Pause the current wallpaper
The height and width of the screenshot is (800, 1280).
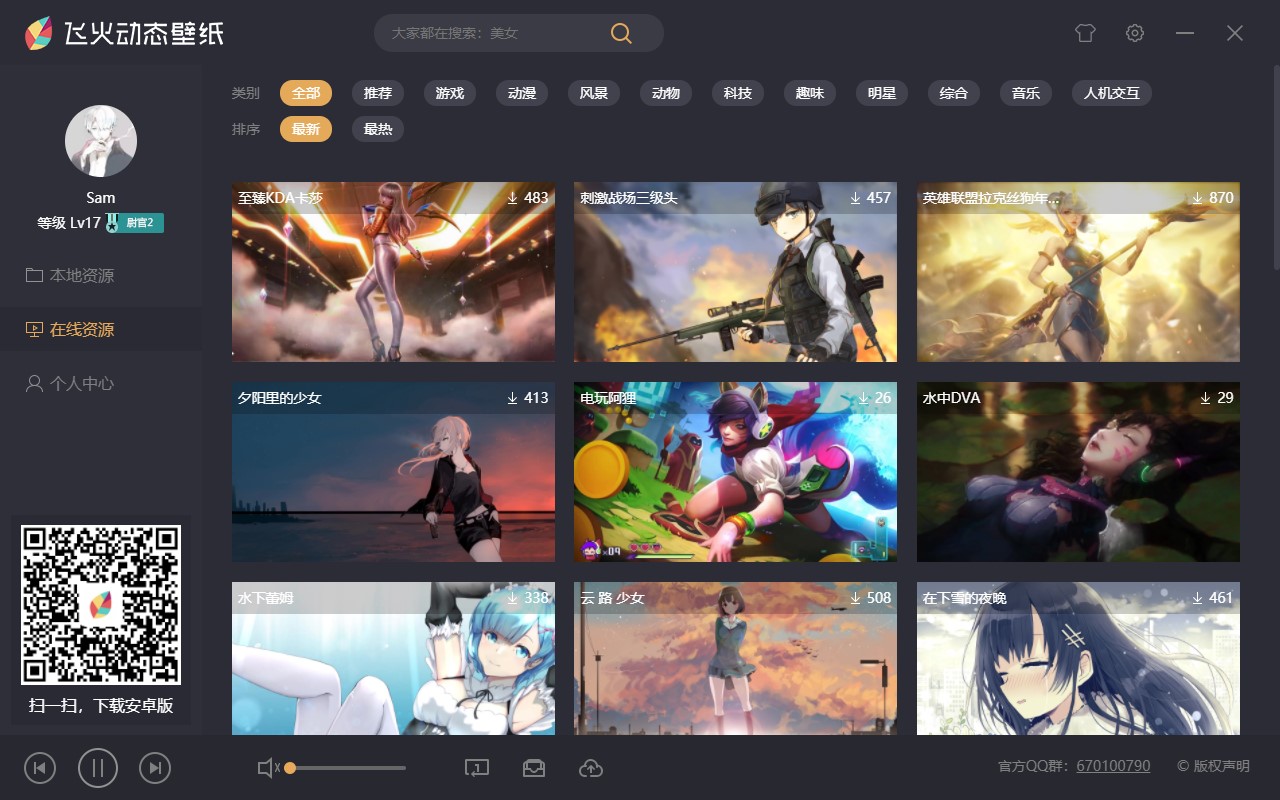[98, 768]
